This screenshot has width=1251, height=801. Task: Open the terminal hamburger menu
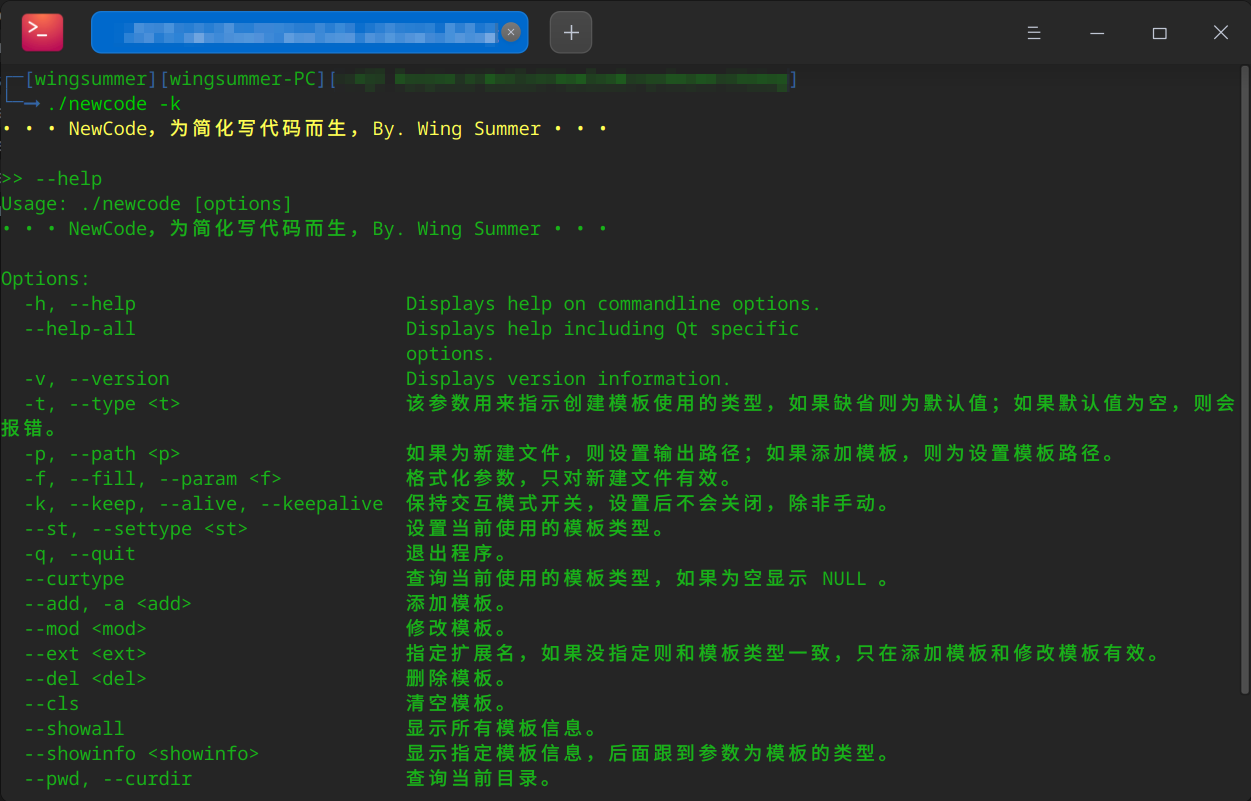point(1034,33)
